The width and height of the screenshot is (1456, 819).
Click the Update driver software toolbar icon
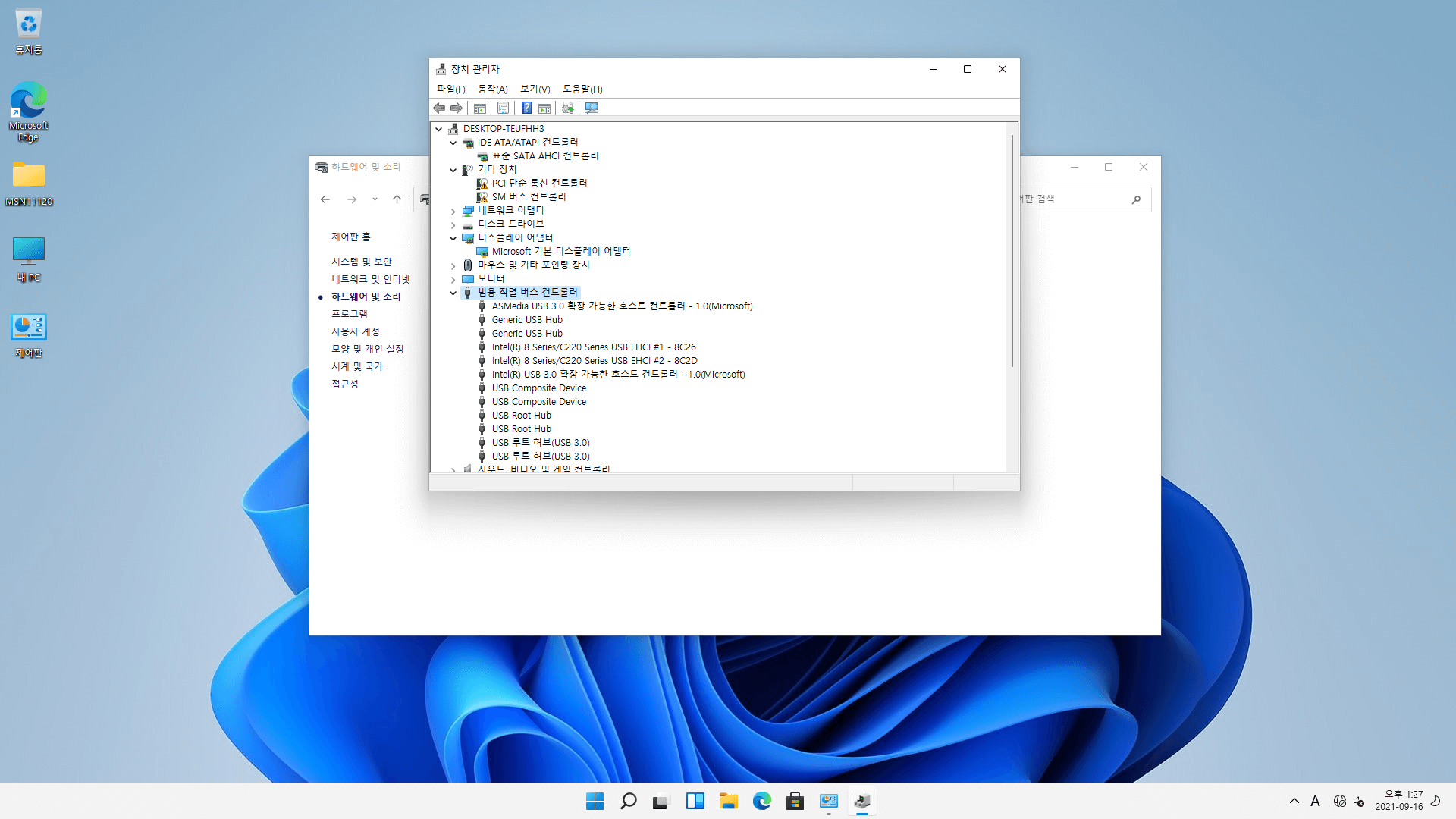tap(567, 108)
